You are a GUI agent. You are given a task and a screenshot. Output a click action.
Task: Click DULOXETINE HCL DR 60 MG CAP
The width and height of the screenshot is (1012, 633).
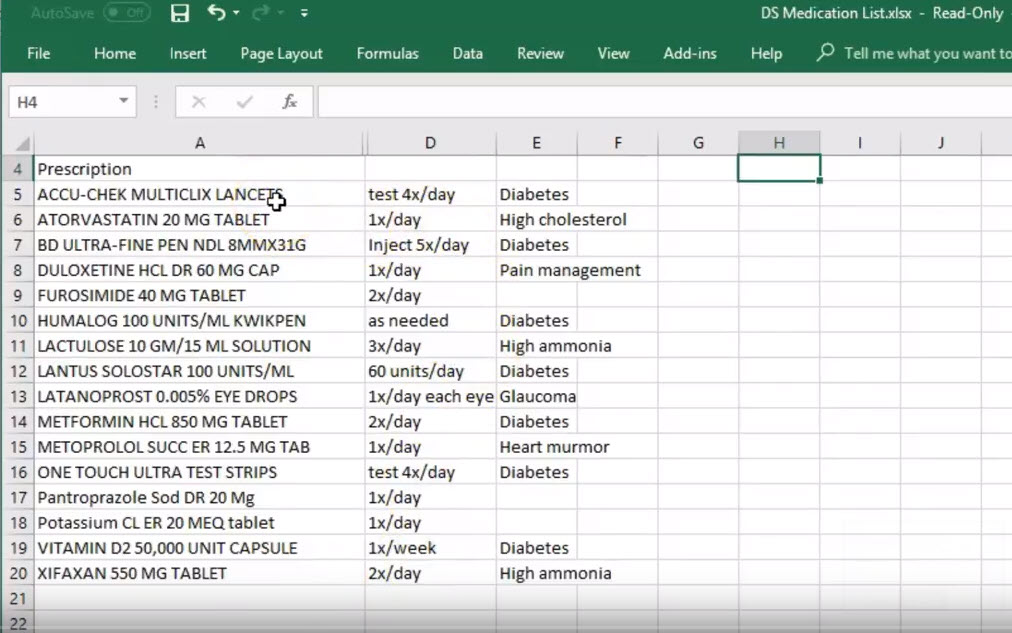point(199,270)
